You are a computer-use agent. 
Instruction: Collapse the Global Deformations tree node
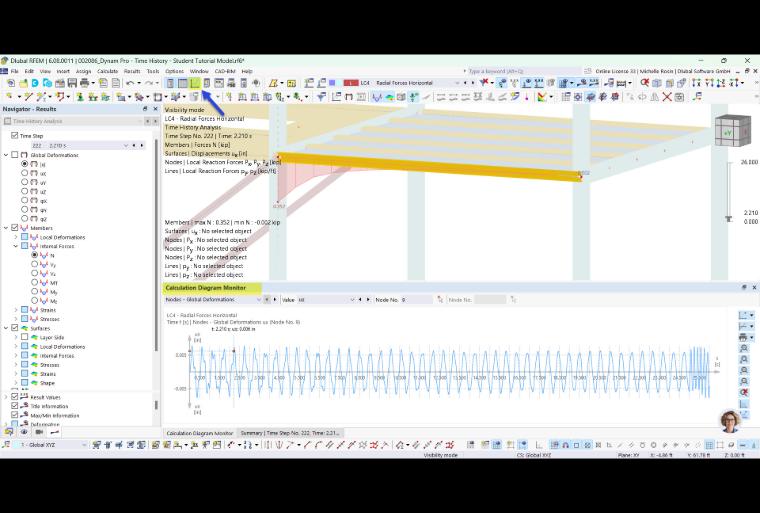pos(6,155)
